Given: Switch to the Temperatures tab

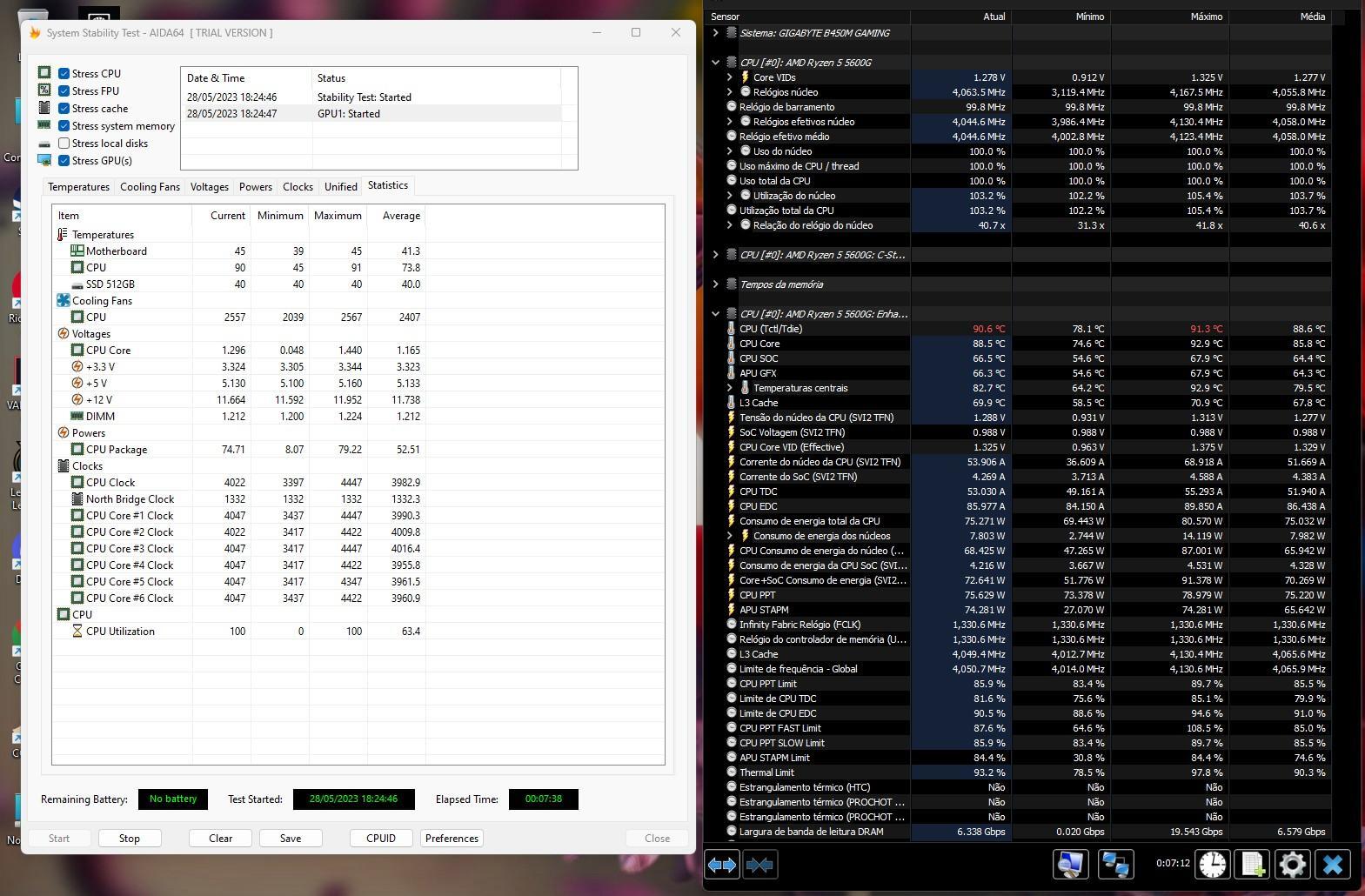Looking at the screenshot, I should coord(78,187).
